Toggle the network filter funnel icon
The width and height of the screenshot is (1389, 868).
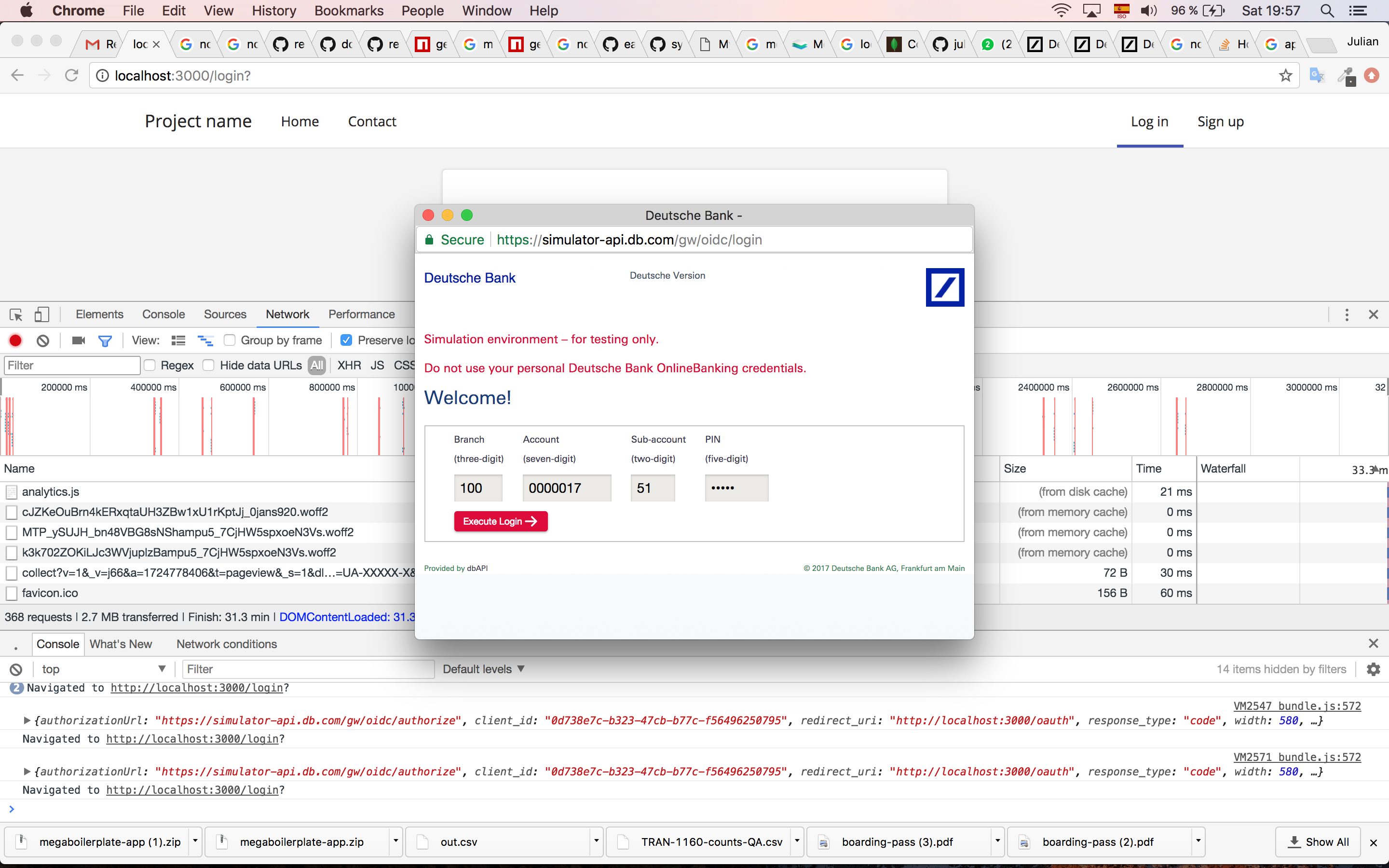105,340
